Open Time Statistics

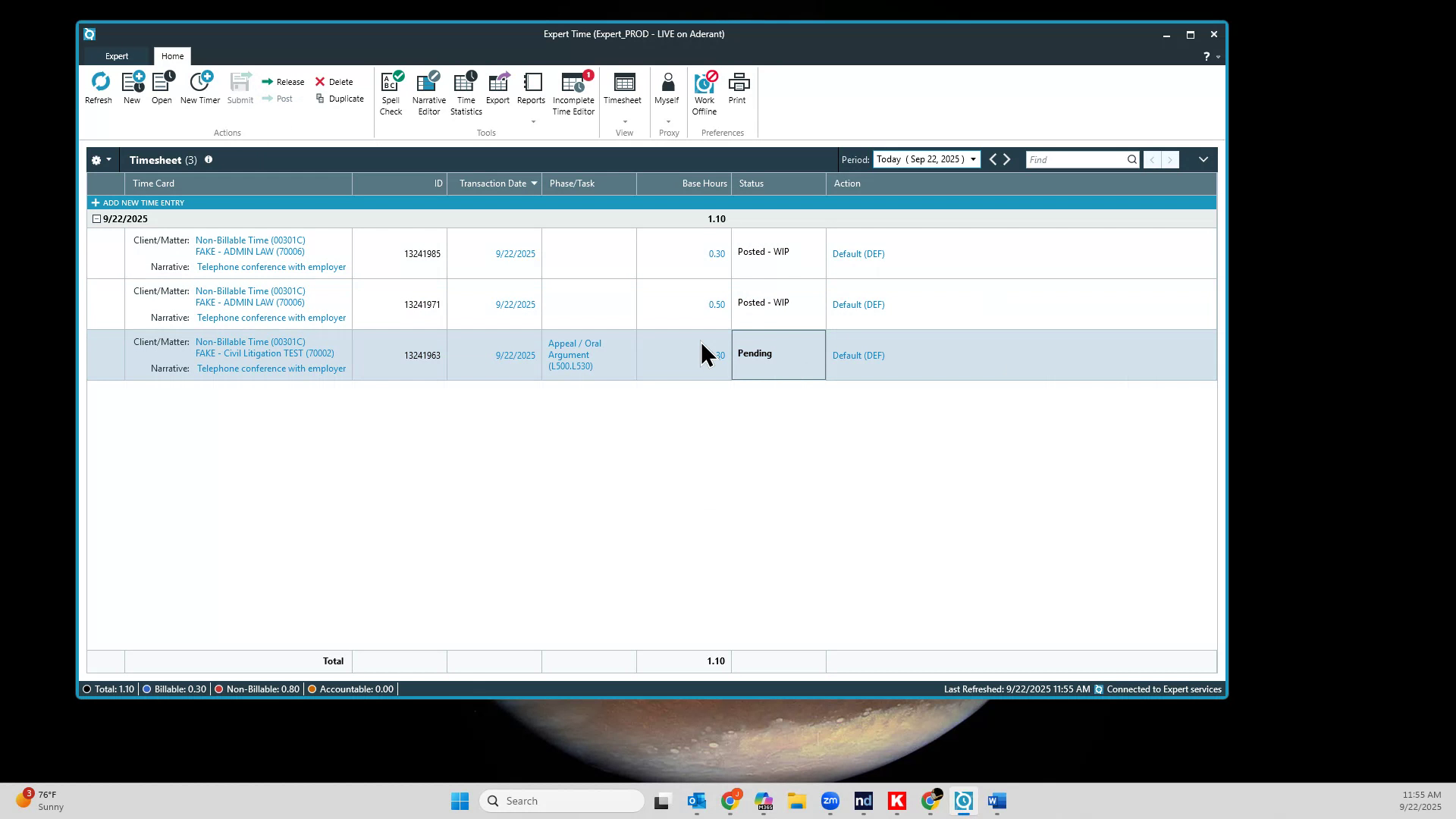(x=465, y=89)
